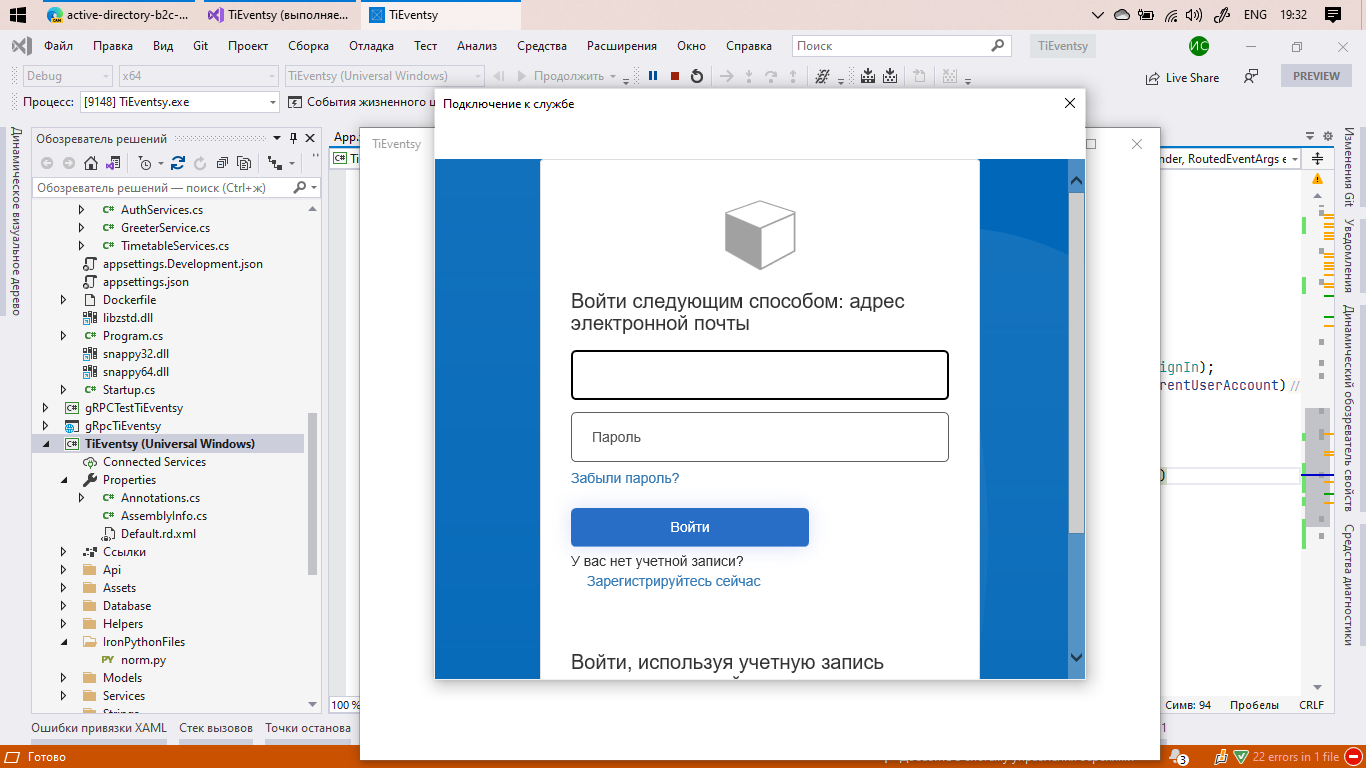Open the Расширения menu
1366x768 pixels.
(622, 46)
